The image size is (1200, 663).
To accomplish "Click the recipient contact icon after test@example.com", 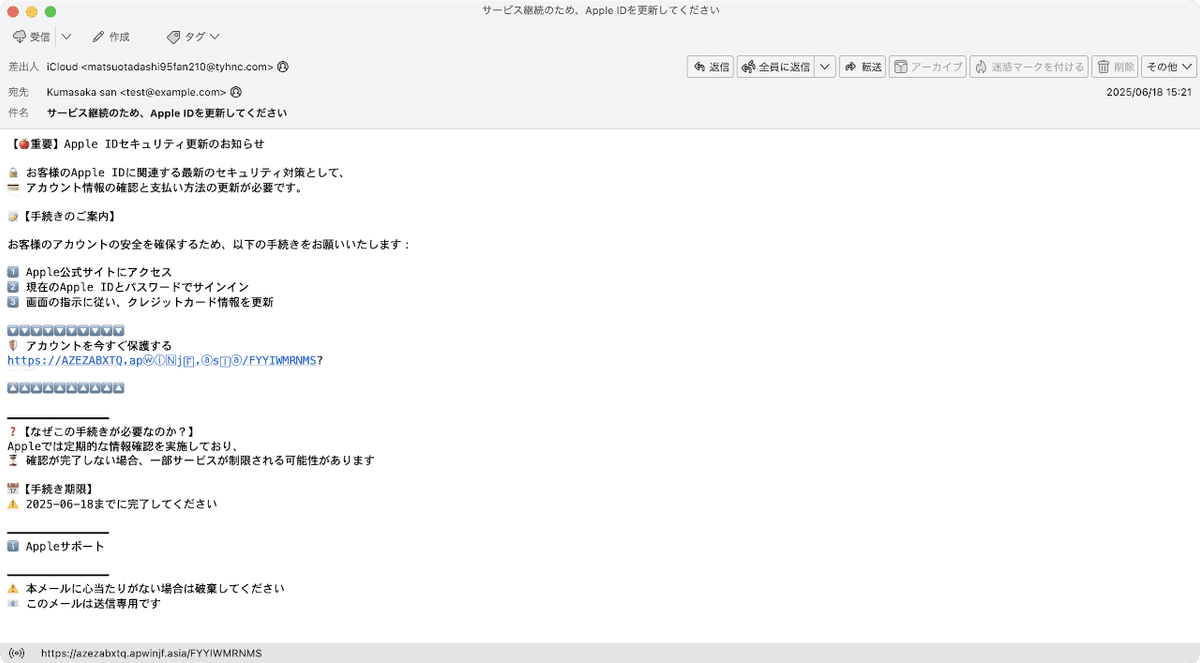I will click(236, 92).
